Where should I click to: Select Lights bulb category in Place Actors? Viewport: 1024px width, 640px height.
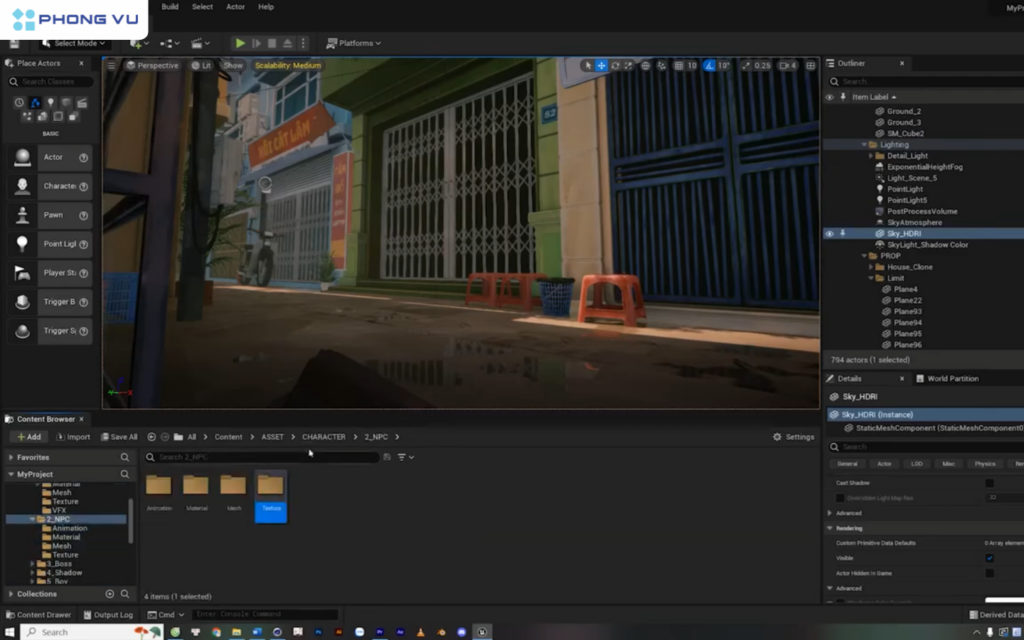(x=50, y=103)
